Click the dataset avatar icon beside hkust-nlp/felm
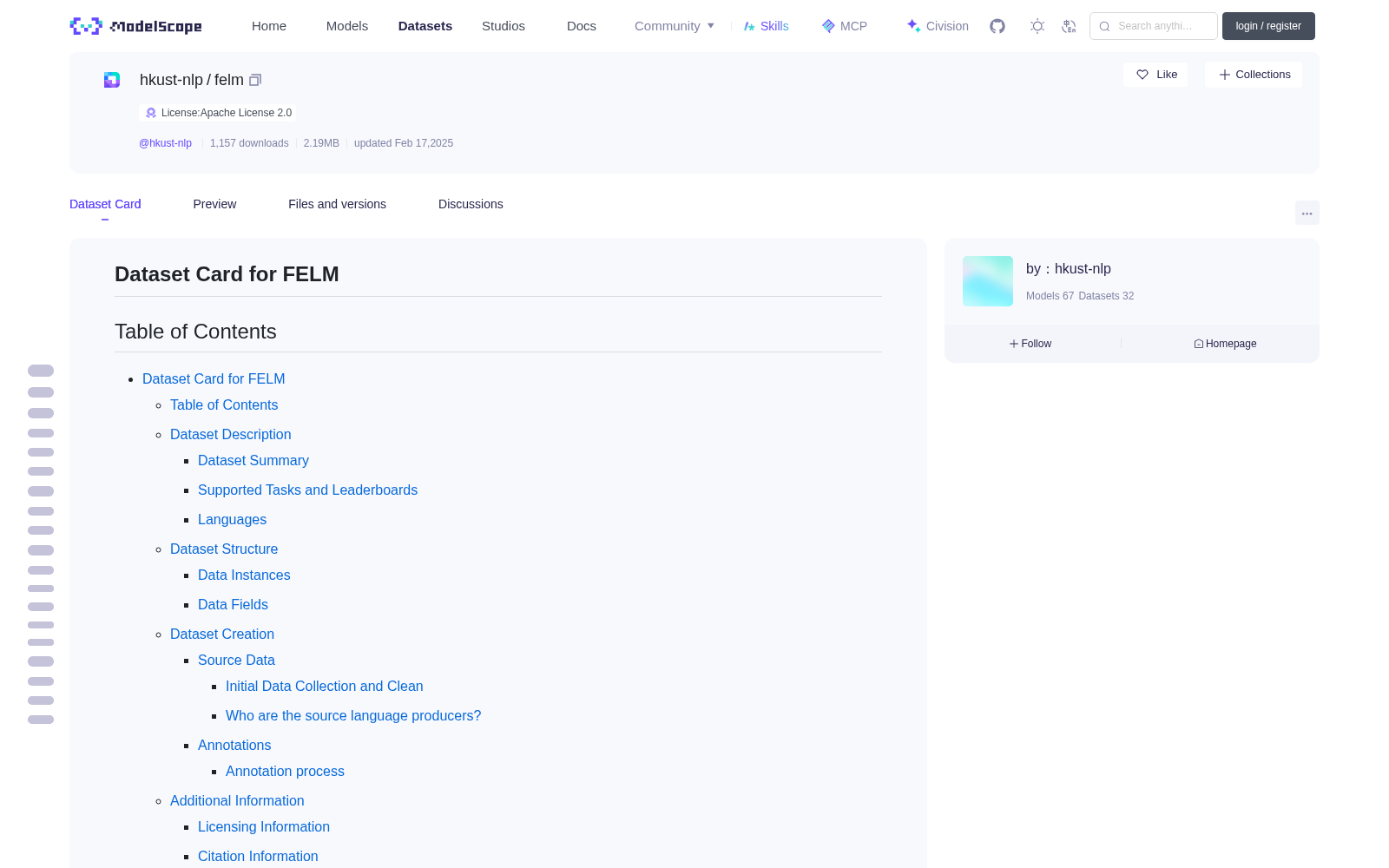1389x868 pixels. pyautogui.click(x=112, y=80)
